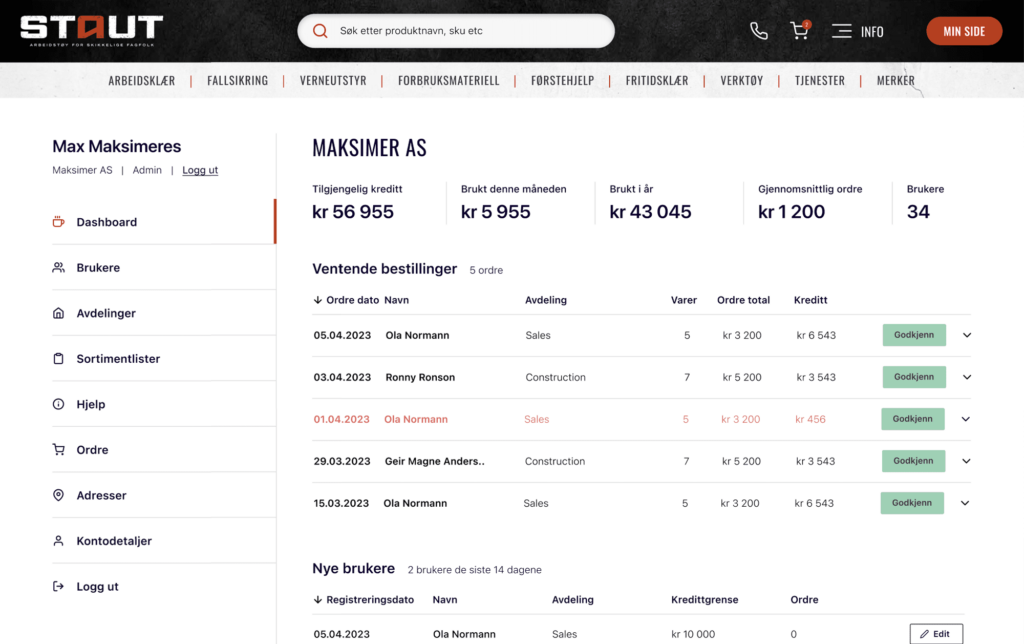Expand the Geir Magne Anders order chevron
Viewport: 1024px width, 644px height.
[966, 461]
